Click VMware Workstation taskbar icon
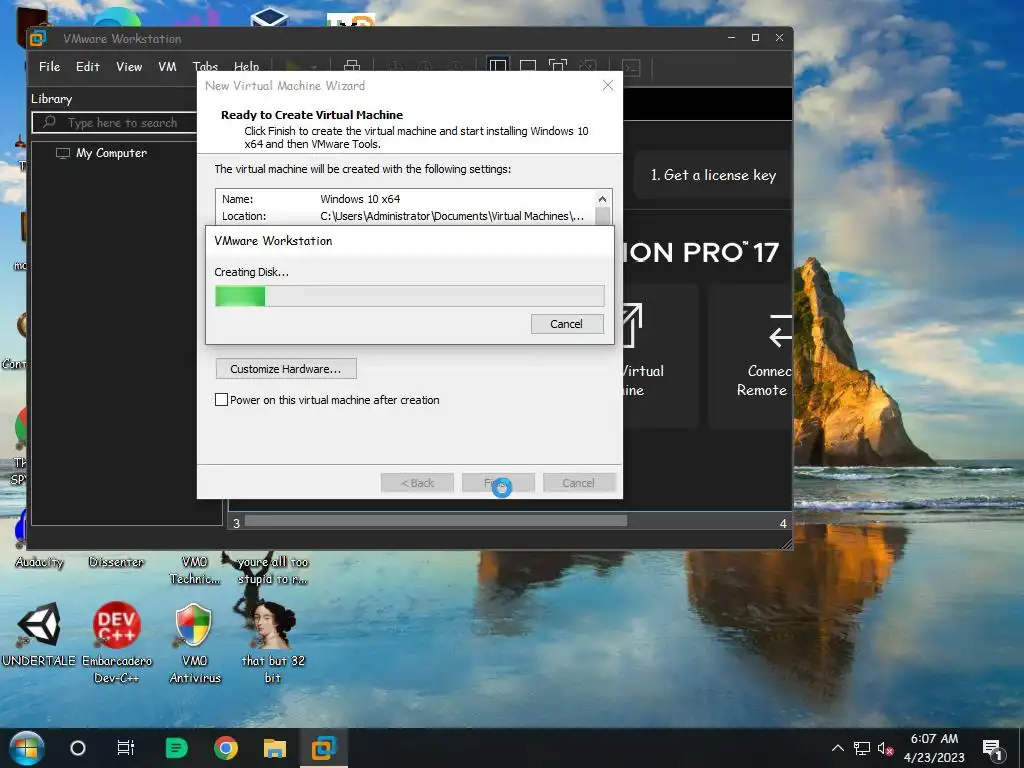Viewport: 1024px width, 768px height. coord(324,748)
